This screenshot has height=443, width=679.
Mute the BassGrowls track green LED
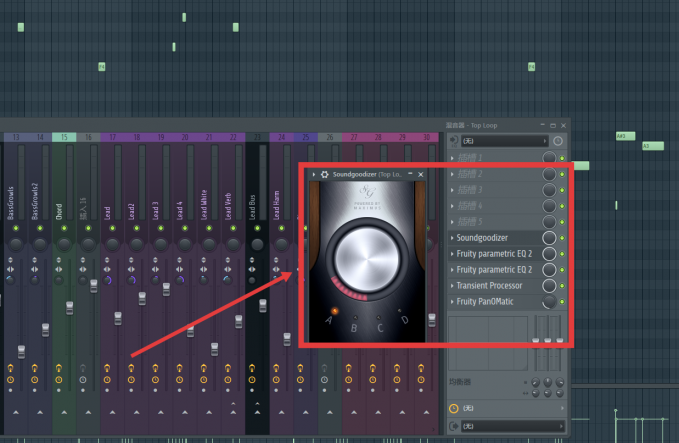pos(16,228)
